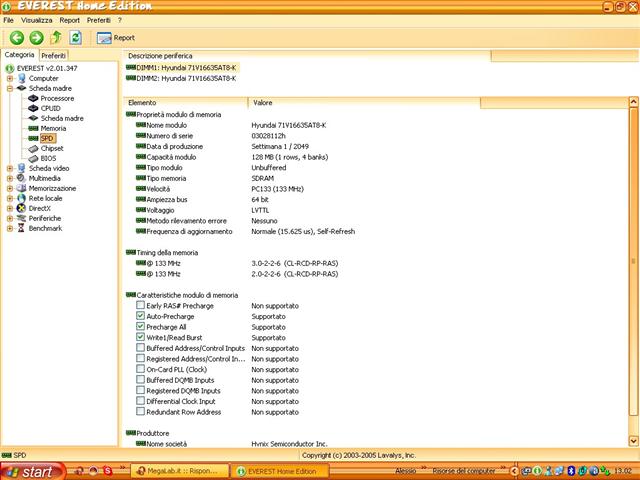This screenshot has height=480, width=640.
Task: Select the Computer tree icon
Action: pos(22,78)
